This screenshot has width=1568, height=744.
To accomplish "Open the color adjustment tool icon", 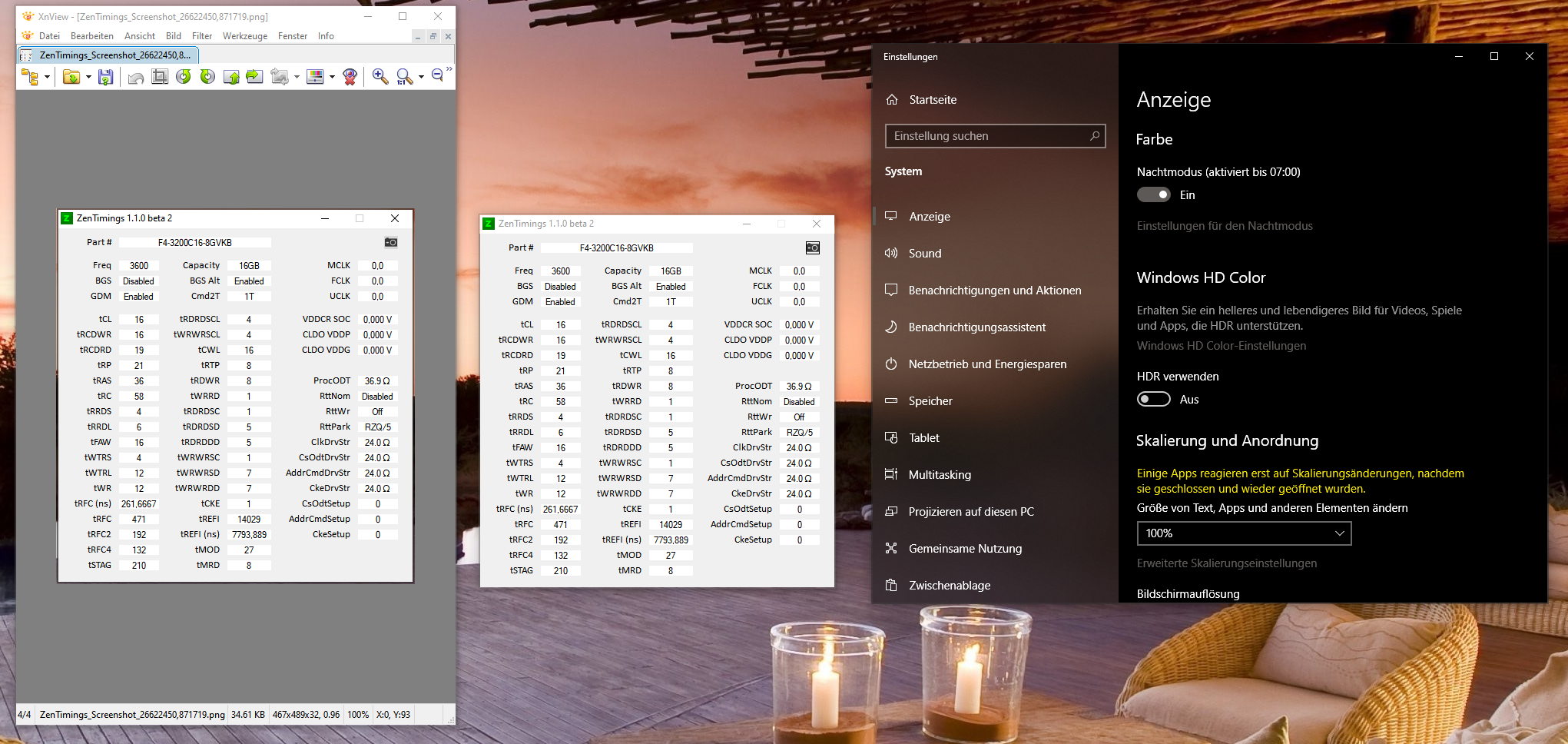I will [x=315, y=77].
